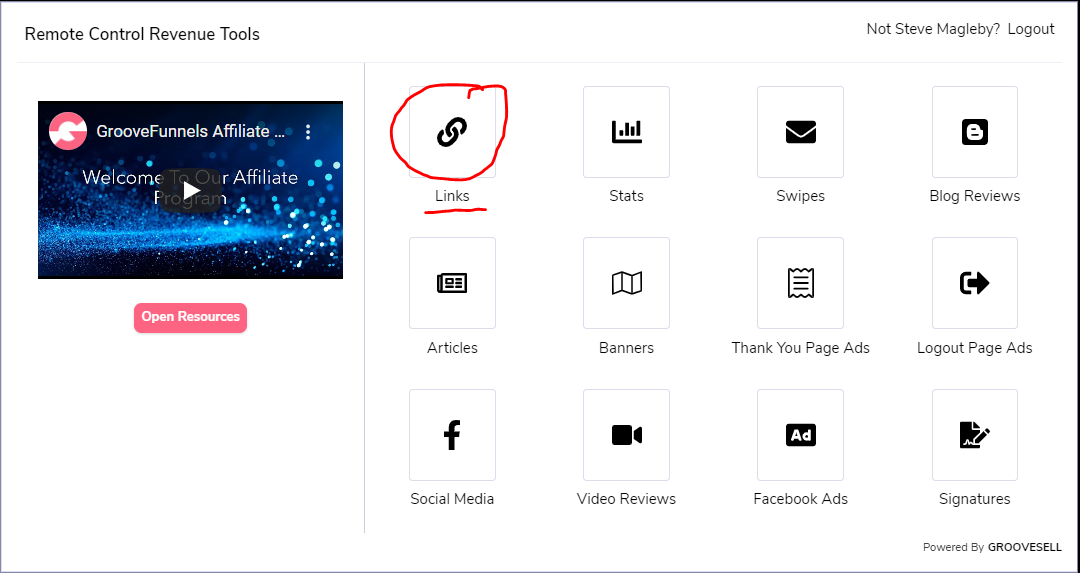The width and height of the screenshot is (1080, 573).
Task: Open the Articles newspaper icon
Action: 452,283
